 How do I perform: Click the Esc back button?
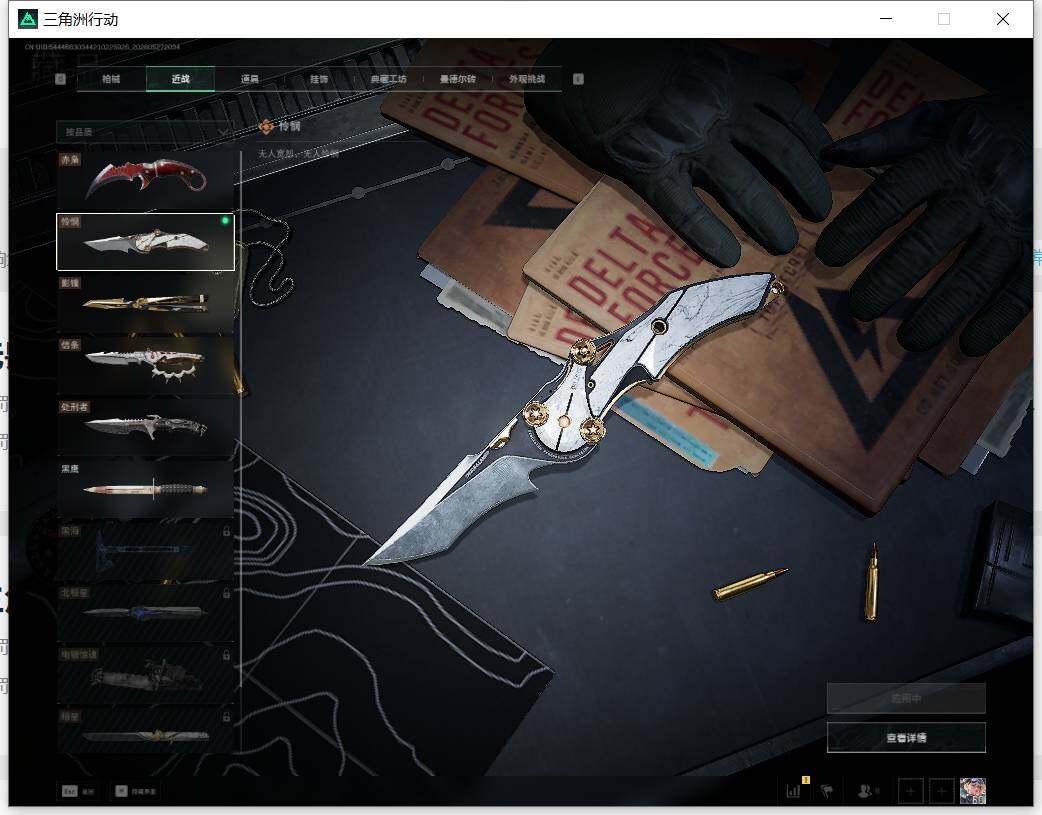pyautogui.click(x=78, y=791)
